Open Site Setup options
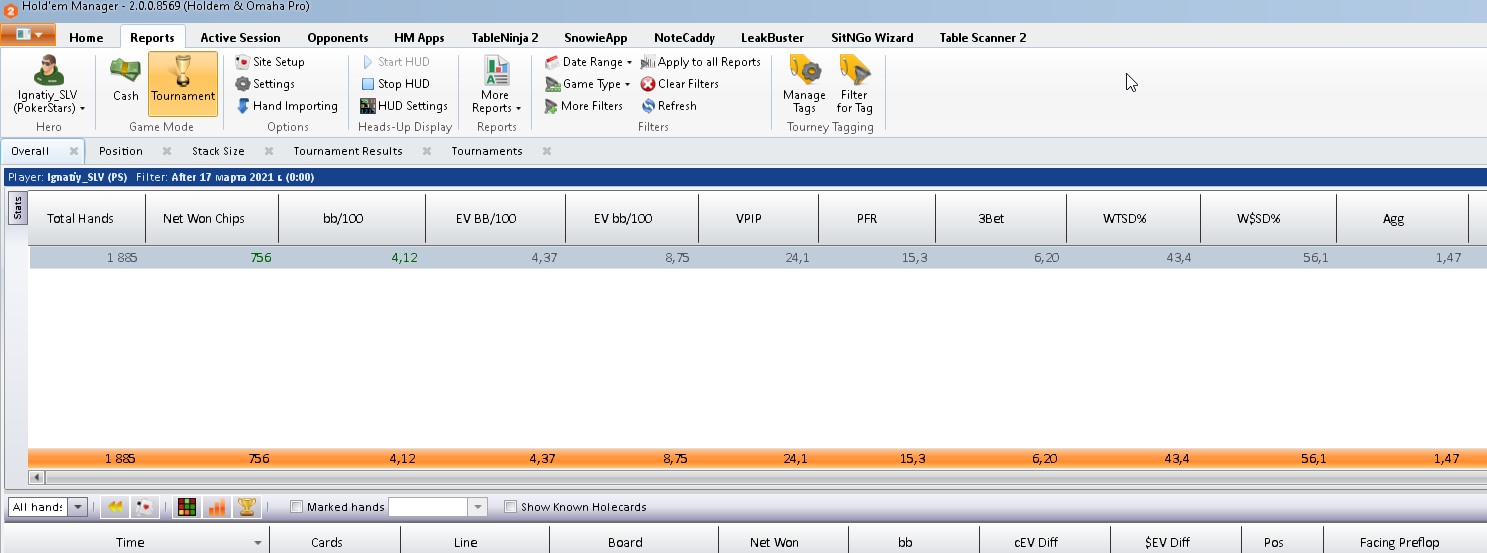The image size is (1487, 553). (270, 62)
